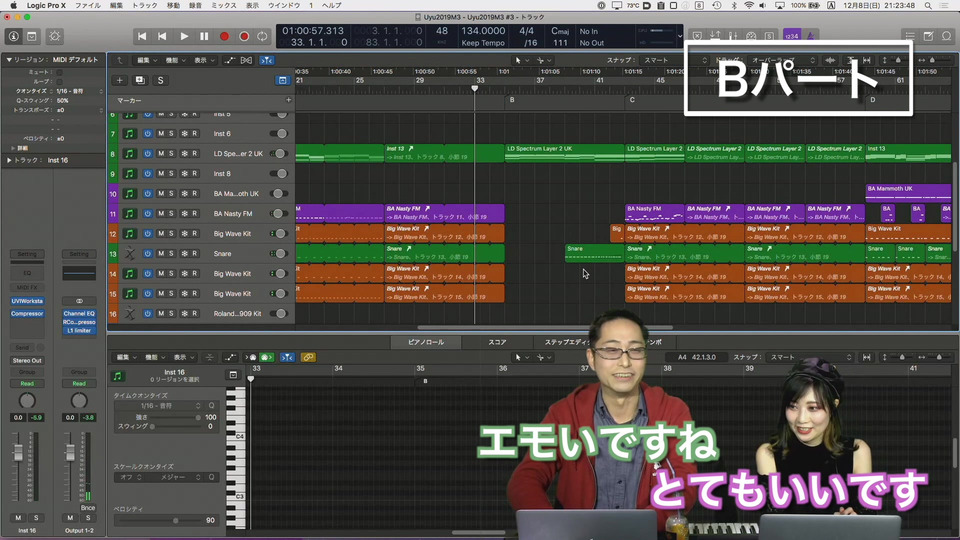Open UVIWorkstation instrument slot
Screen dimensions: 960x540
pos(27,301)
